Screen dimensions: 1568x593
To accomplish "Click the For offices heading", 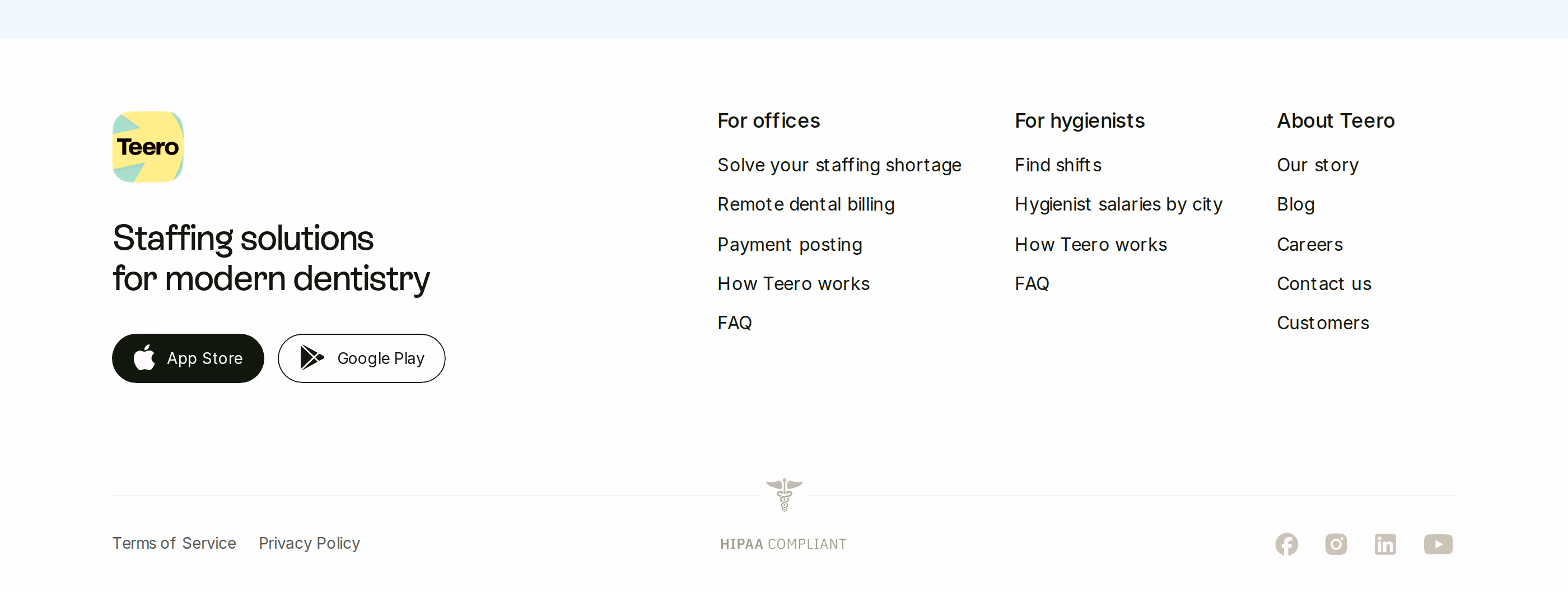I will coord(768,120).
